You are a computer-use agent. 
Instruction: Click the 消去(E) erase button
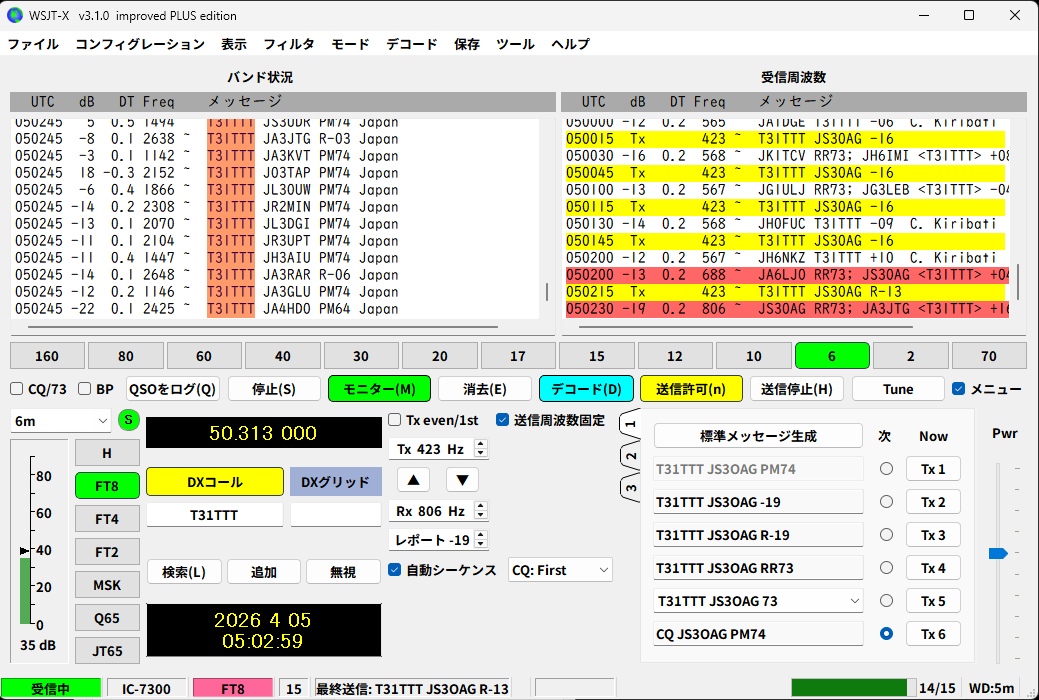pos(484,389)
